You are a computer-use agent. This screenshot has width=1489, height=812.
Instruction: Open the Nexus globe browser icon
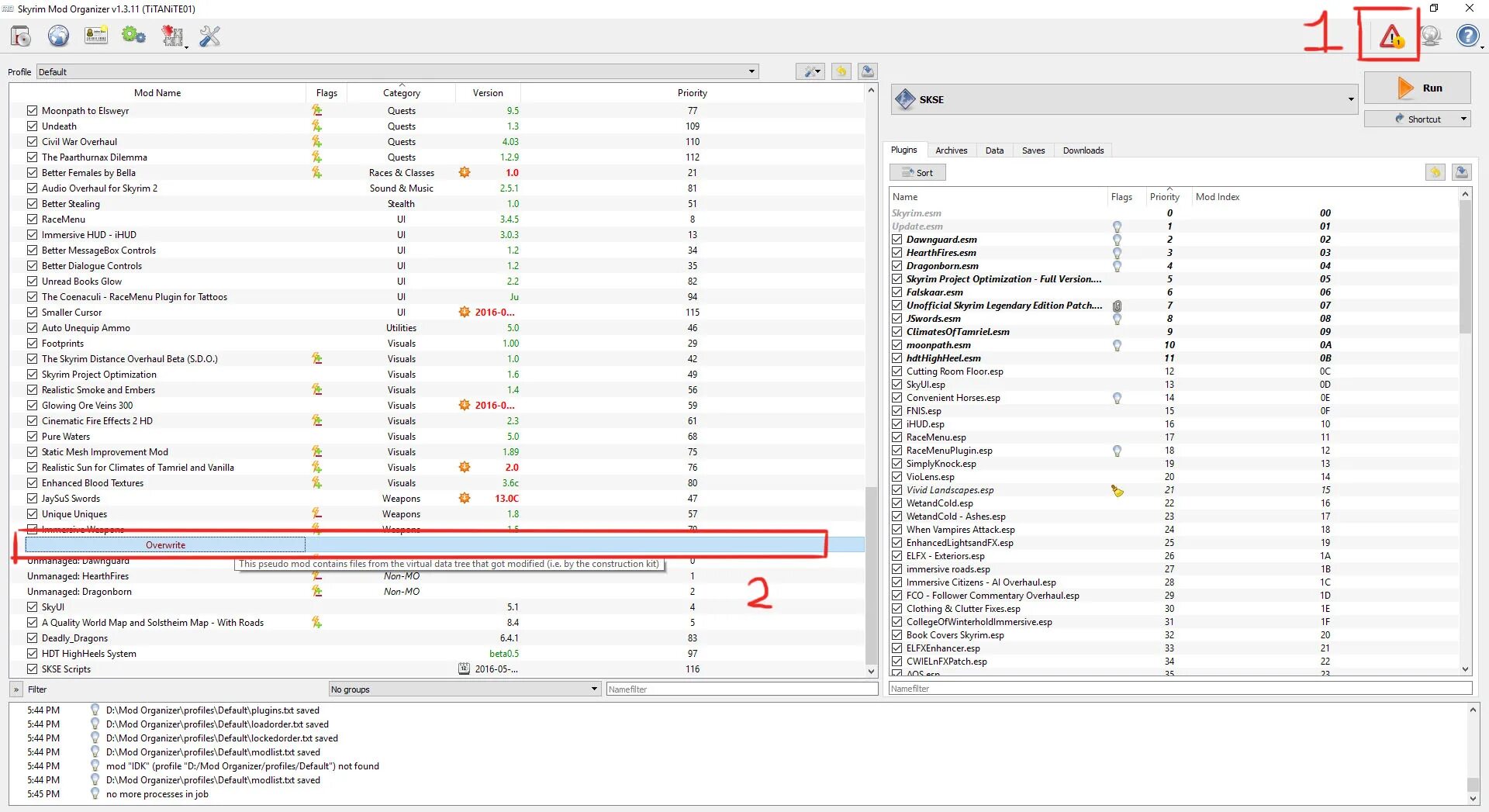(59, 36)
